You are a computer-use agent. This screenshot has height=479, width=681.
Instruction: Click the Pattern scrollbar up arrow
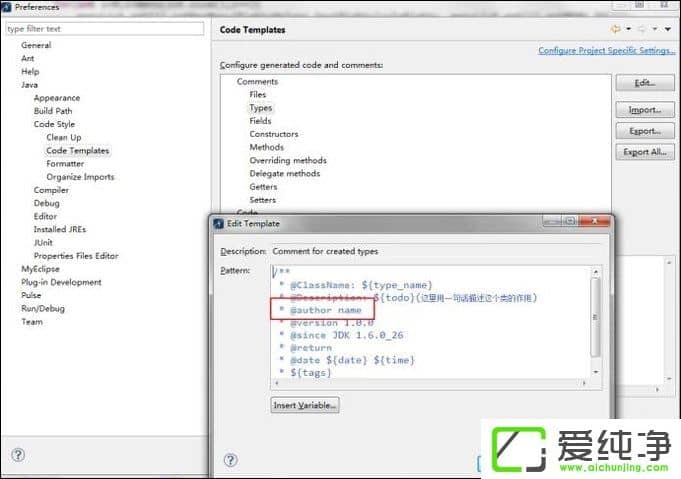(x=595, y=272)
